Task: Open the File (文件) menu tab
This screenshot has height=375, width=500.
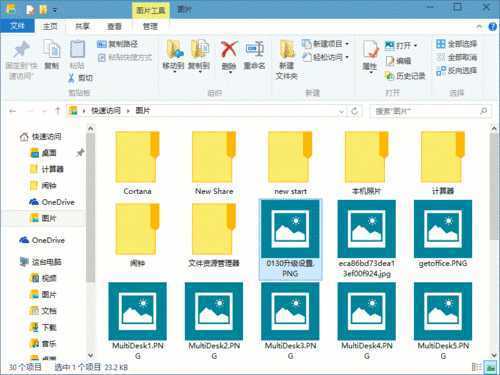Action: click(17, 26)
